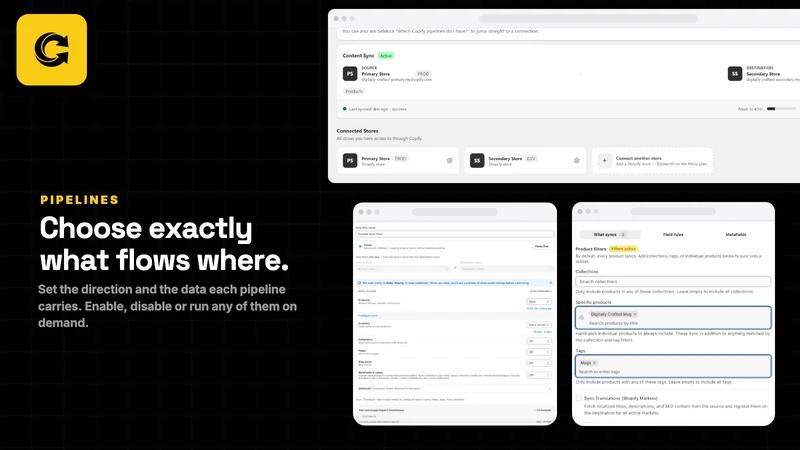Switch to the What syncs tab
The width and height of the screenshot is (800, 450).
pyautogui.click(x=609, y=235)
